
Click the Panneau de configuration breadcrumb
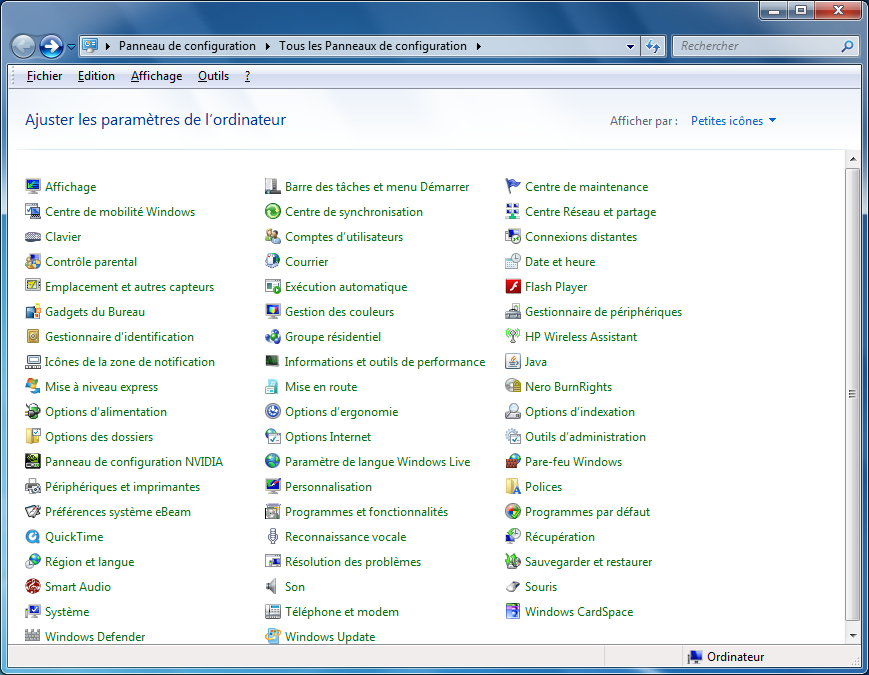(187, 46)
